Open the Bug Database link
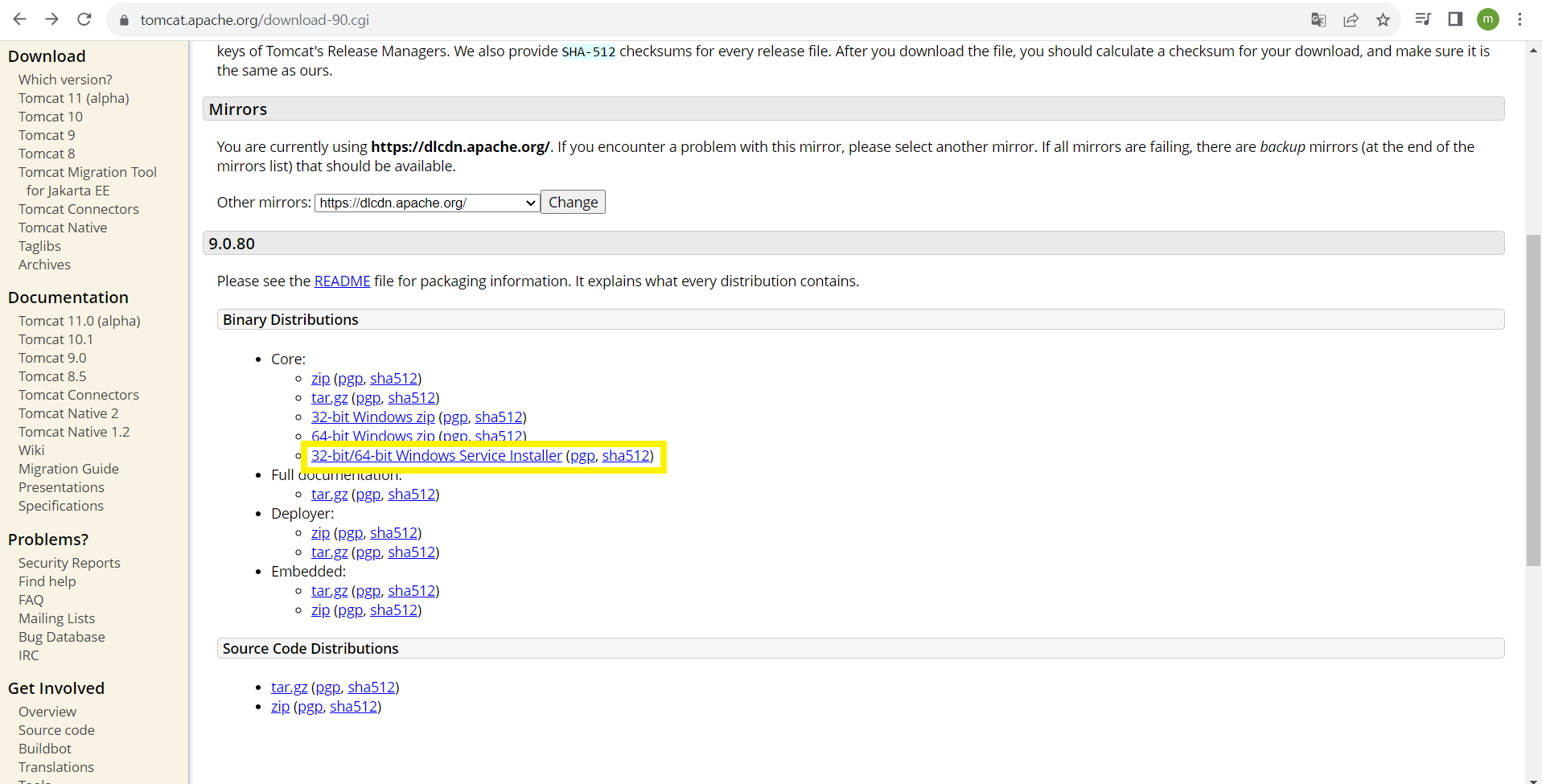 pos(62,637)
